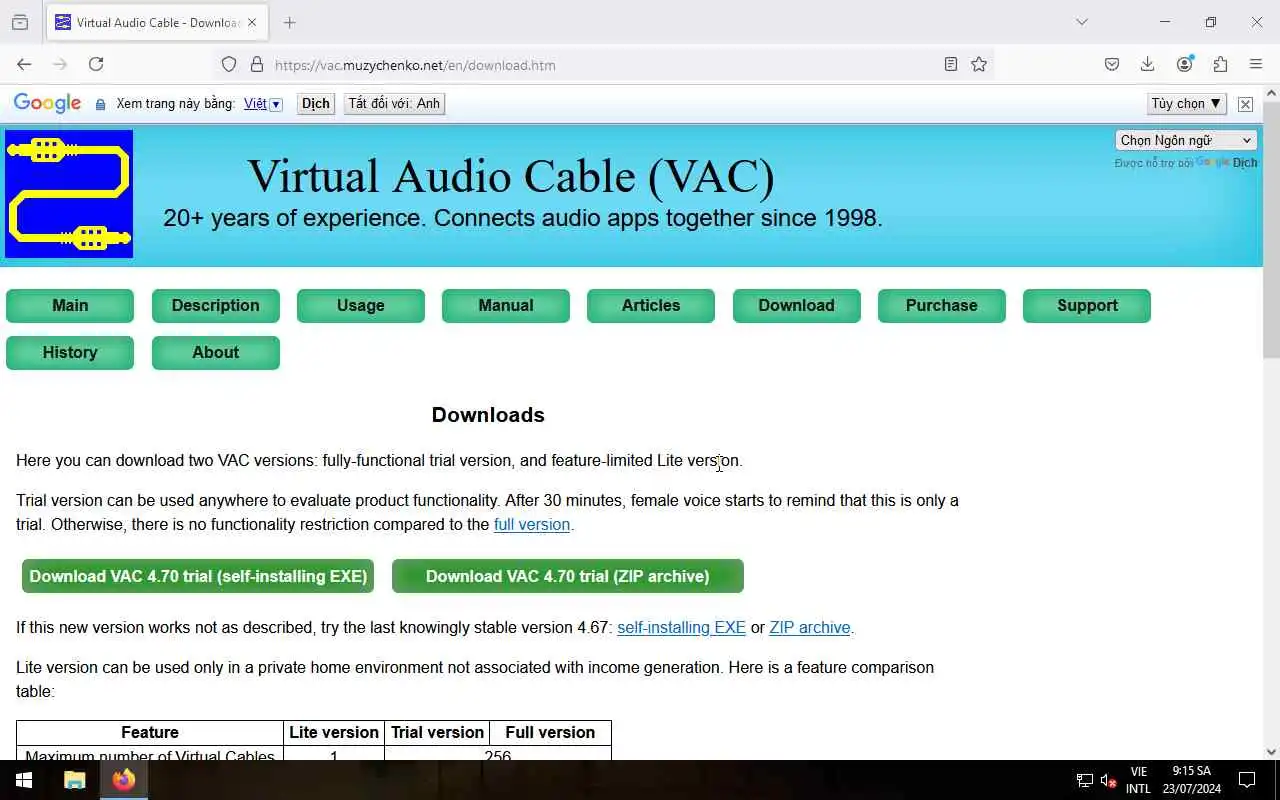
Task: Click the 4.67 self-installing EXE link
Action: click(x=681, y=627)
